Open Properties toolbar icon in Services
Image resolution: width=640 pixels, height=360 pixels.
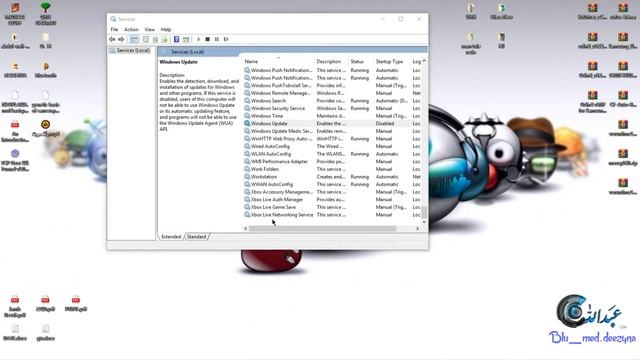[146, 39]
